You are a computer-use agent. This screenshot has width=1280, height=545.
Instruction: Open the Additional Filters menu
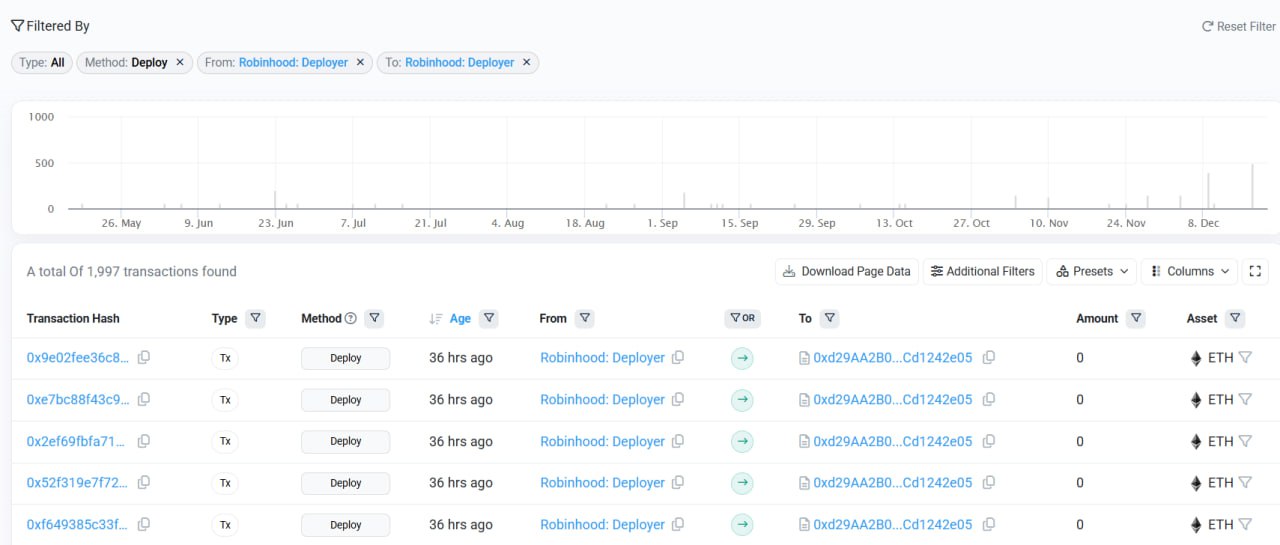982,271
